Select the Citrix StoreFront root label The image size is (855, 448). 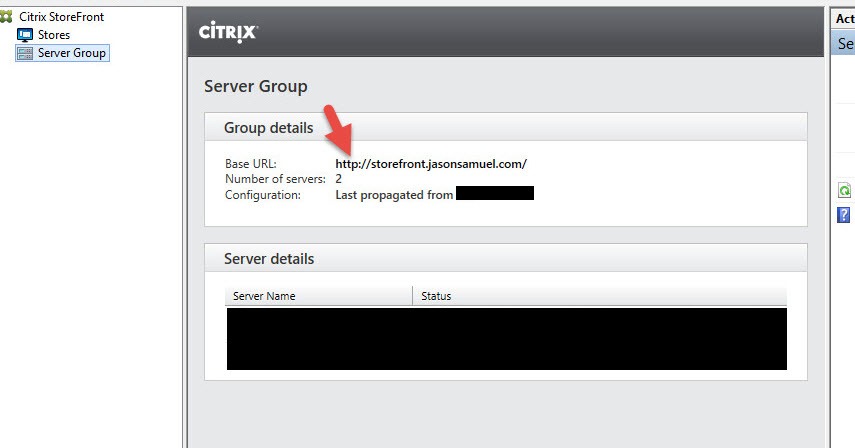coord(61,17)
